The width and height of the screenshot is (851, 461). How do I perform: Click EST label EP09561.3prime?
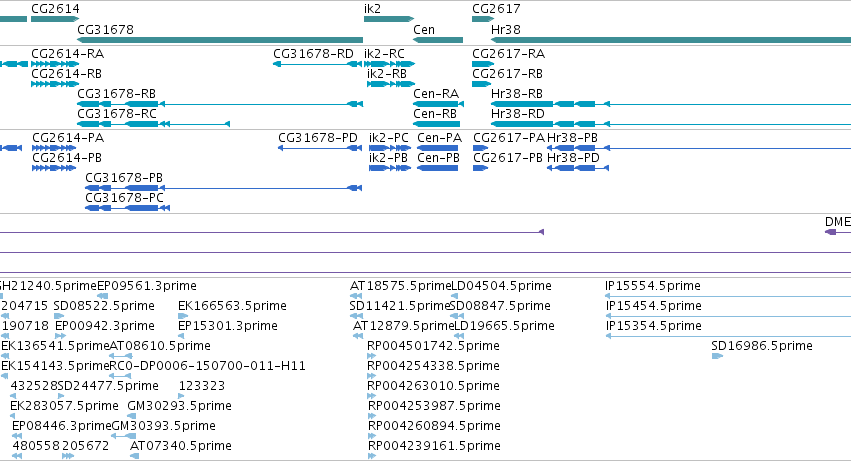147,286
